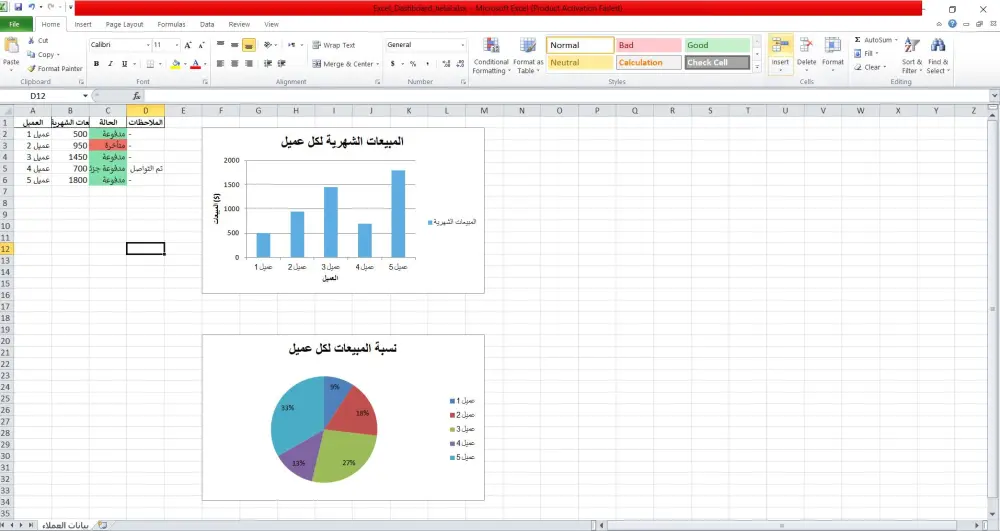This screenshot has width=1000, height=531.
Task: Open the Conditional Formatting menu
Action: [x=490, y=55]
